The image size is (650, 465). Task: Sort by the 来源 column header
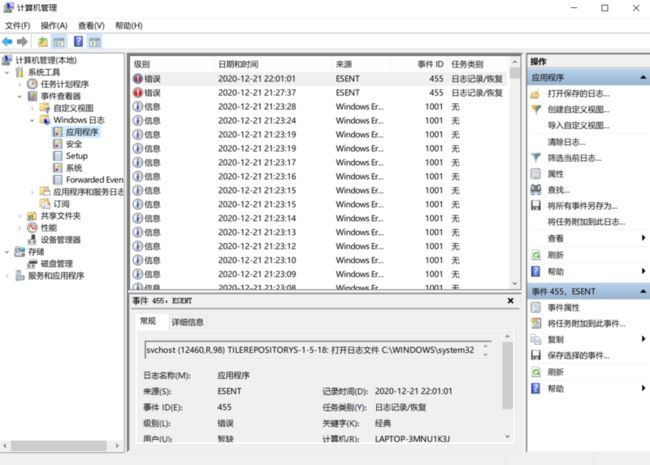click(x=361, y=64)
